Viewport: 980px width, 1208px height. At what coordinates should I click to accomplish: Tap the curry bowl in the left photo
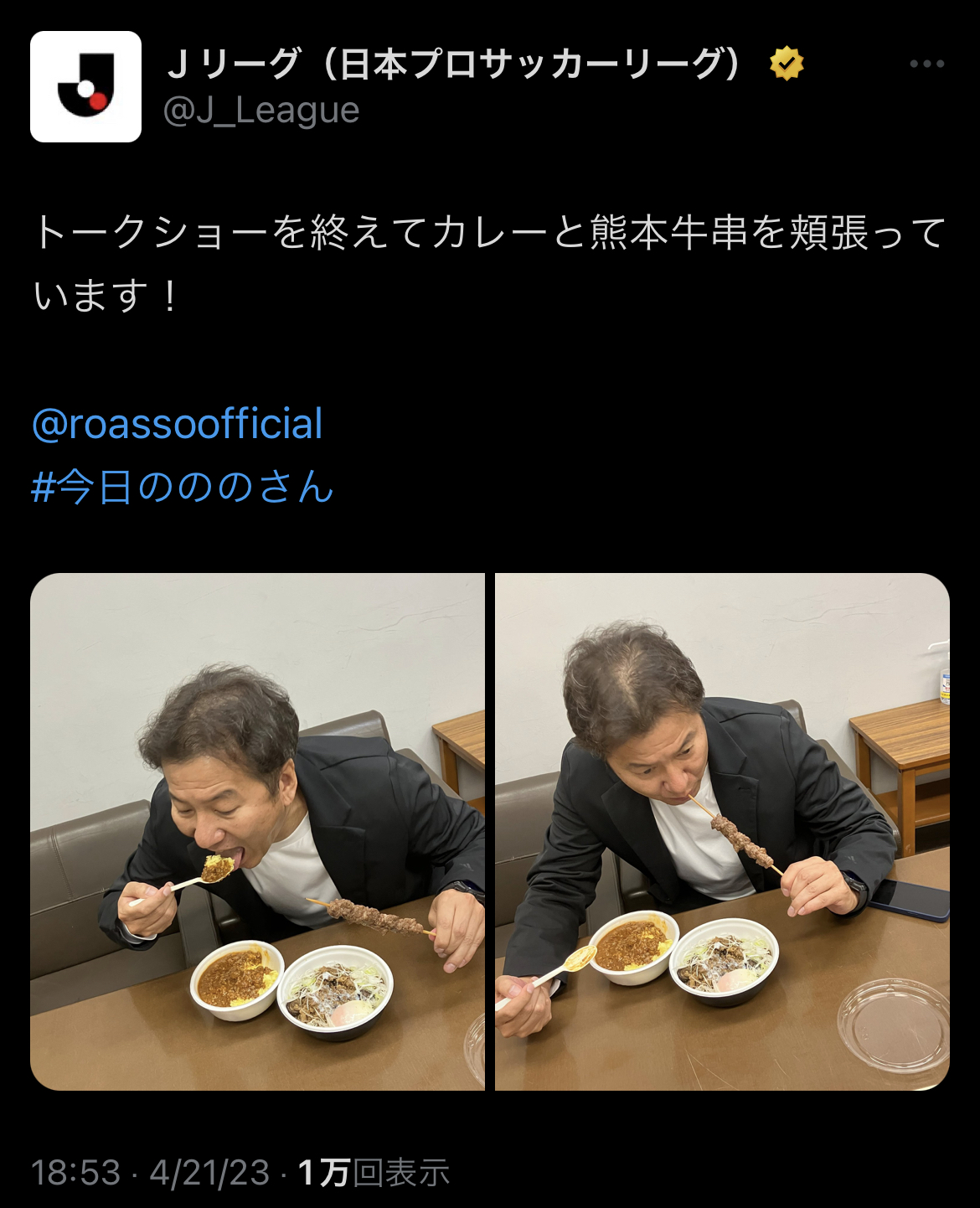tap(238, 978)
